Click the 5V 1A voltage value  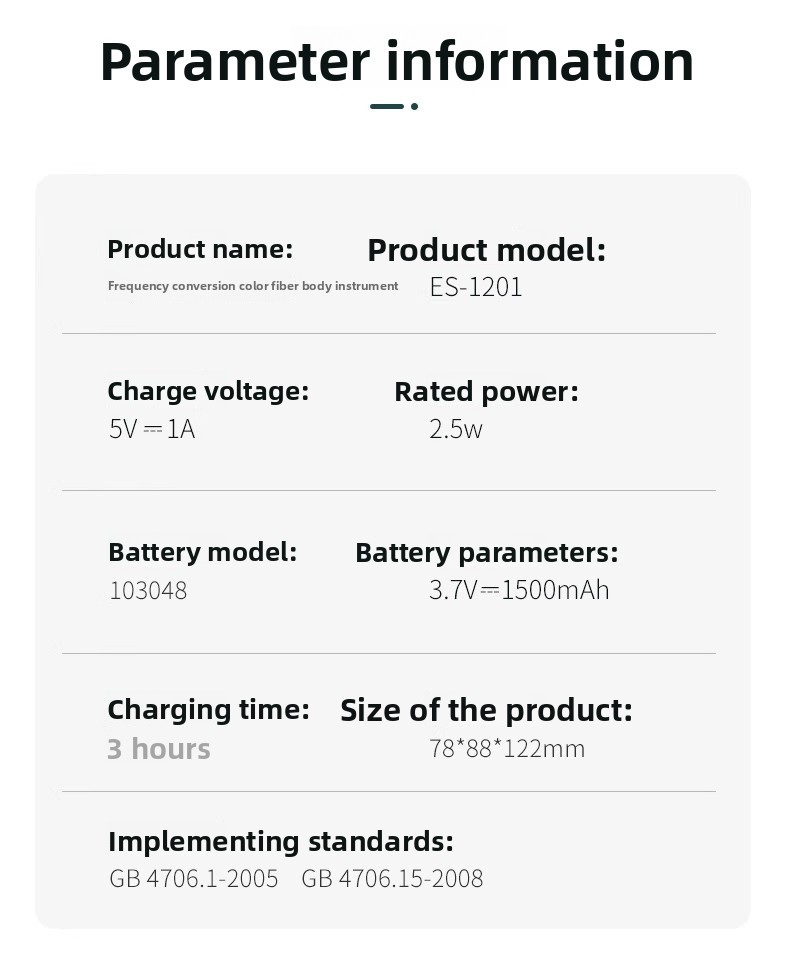point(152,429)
